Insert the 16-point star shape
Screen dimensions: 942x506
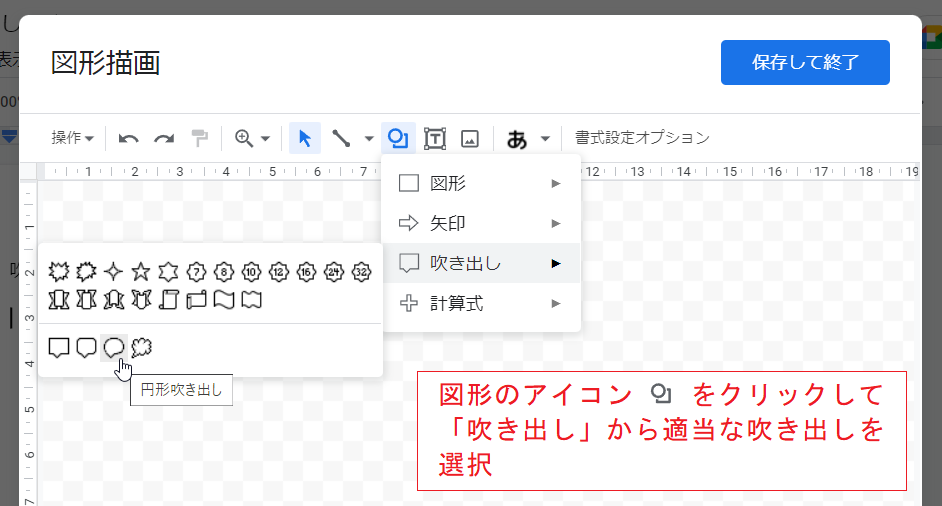point(306,272)
